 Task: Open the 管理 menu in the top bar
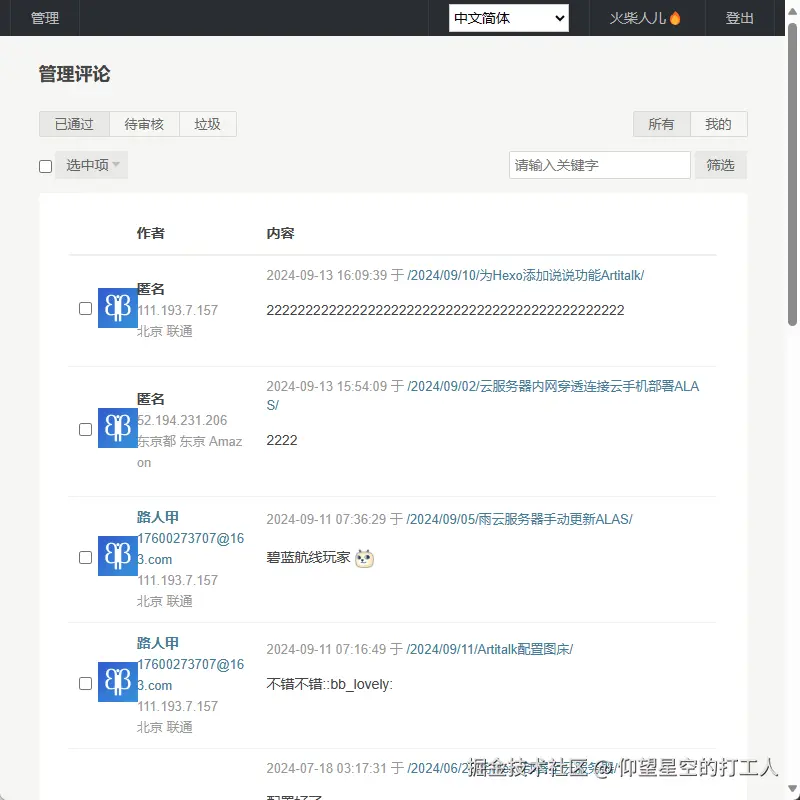tap(45, 18)
